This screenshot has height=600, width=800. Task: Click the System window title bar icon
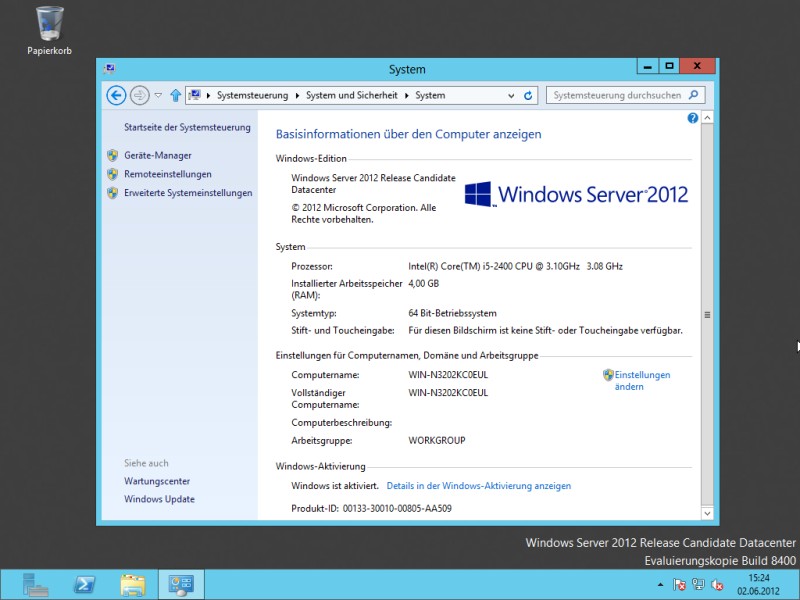(x=109, y=68)
